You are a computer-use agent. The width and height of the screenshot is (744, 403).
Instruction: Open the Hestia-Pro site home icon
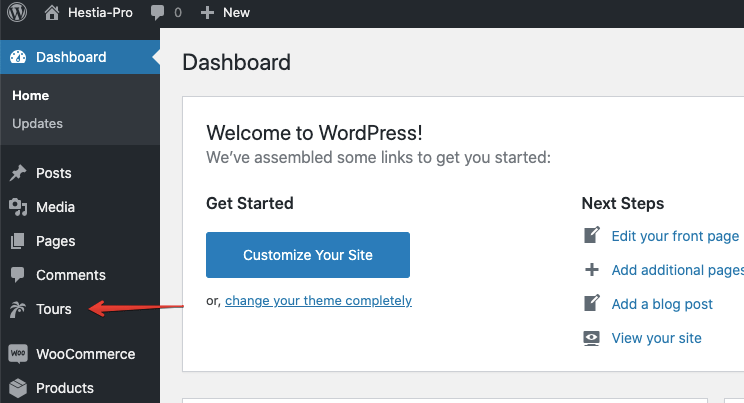click(52, 13)
